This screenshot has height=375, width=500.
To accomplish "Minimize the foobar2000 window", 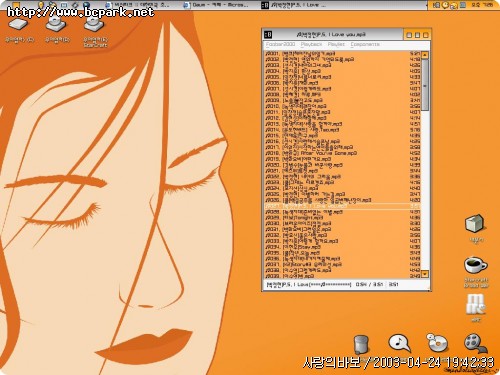I will coord(409,35).
